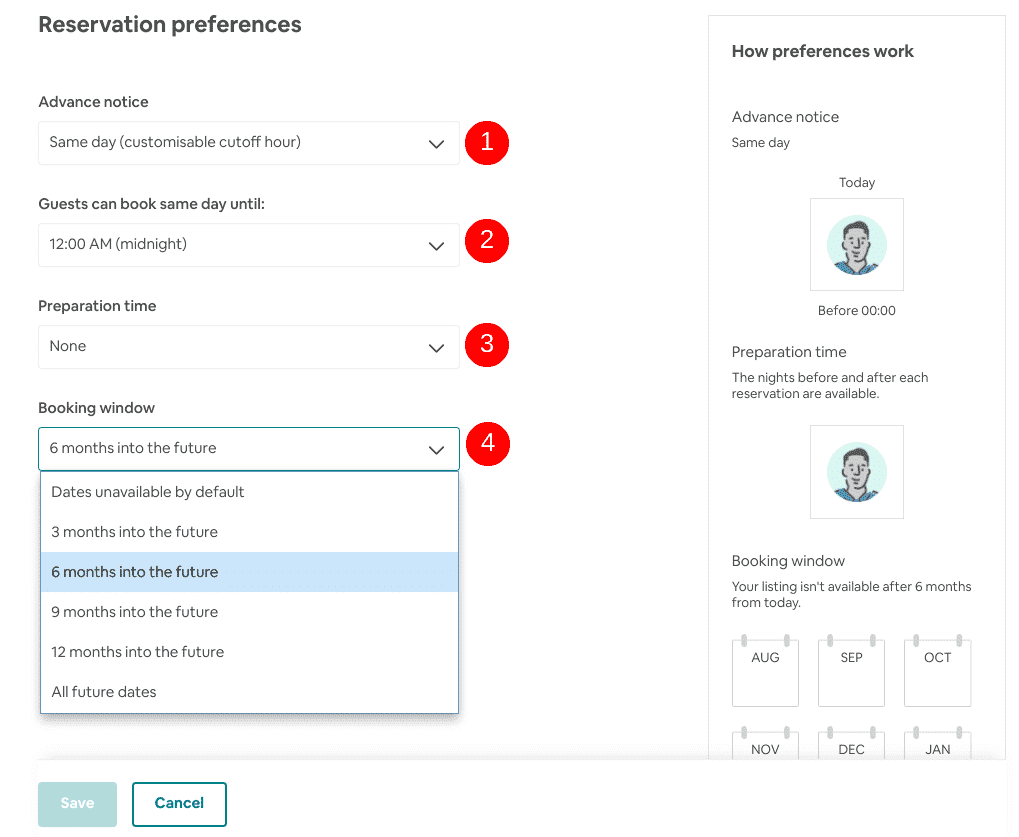This screenshot has width=1019, height=837.
Task: Click the red marker numbered 4
Action: tap(486, 443)
